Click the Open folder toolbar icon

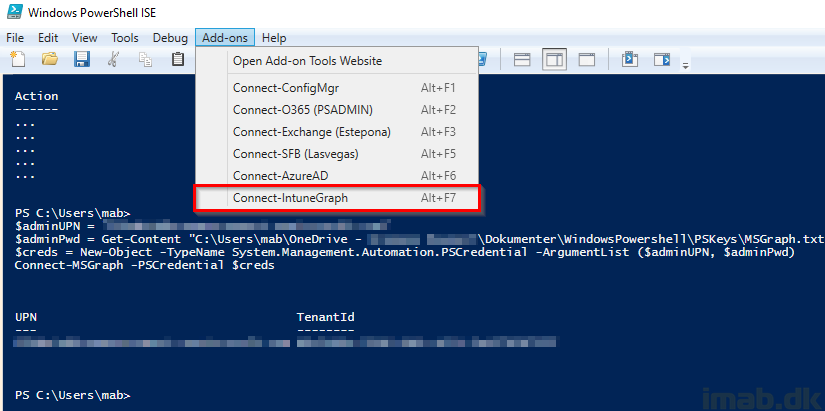[49, 60]
